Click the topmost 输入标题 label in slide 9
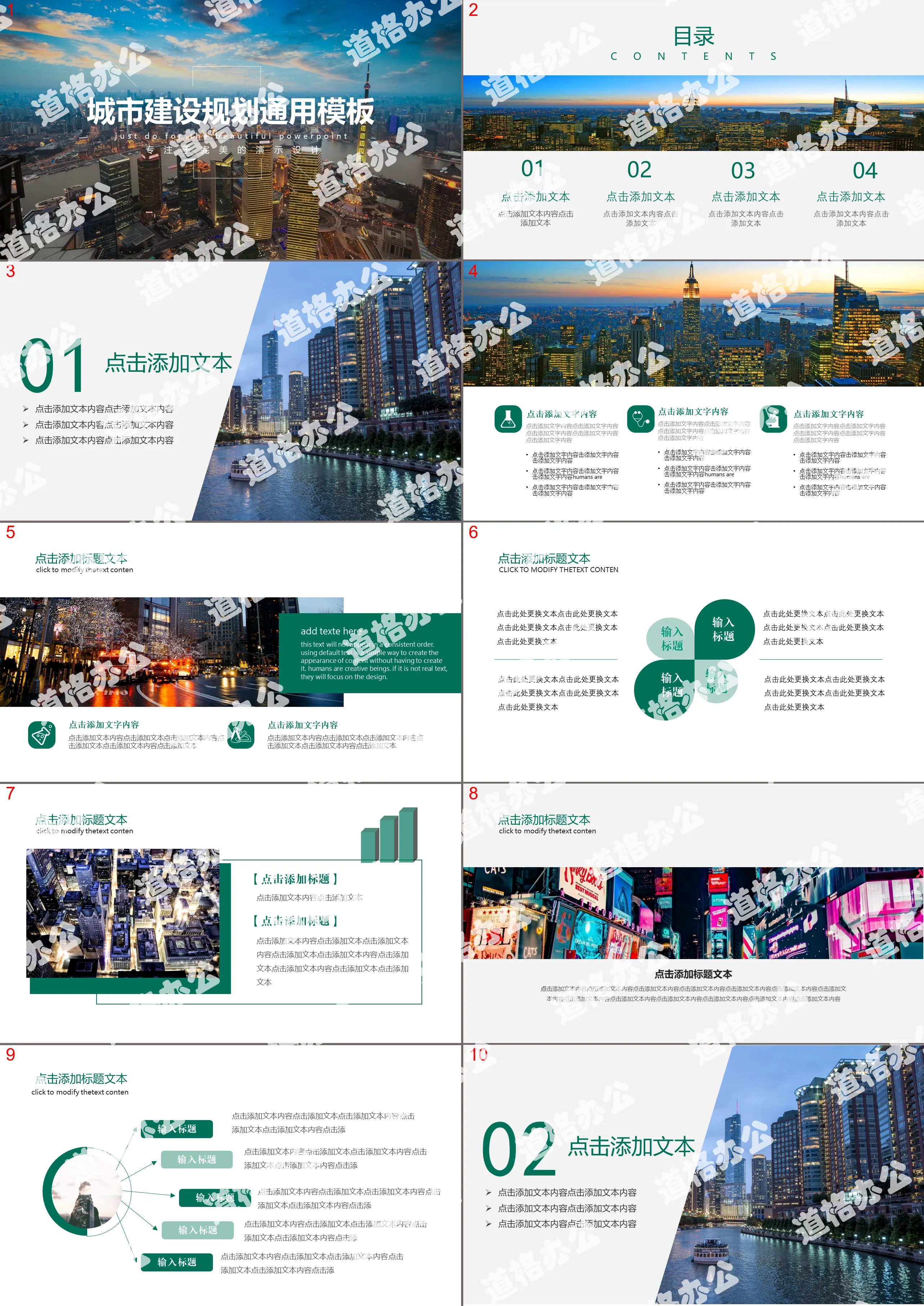The width and height of the screenshot is (924, 1306). tap(177, 1129)
